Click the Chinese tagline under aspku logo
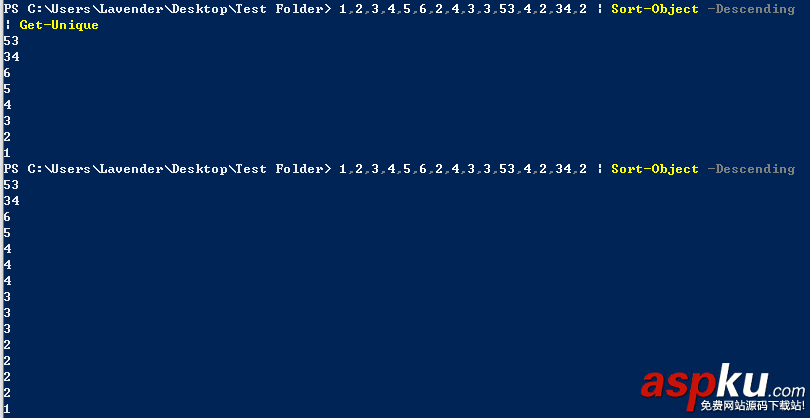Viewport: 811px width, 418px height. coord(752,406)
